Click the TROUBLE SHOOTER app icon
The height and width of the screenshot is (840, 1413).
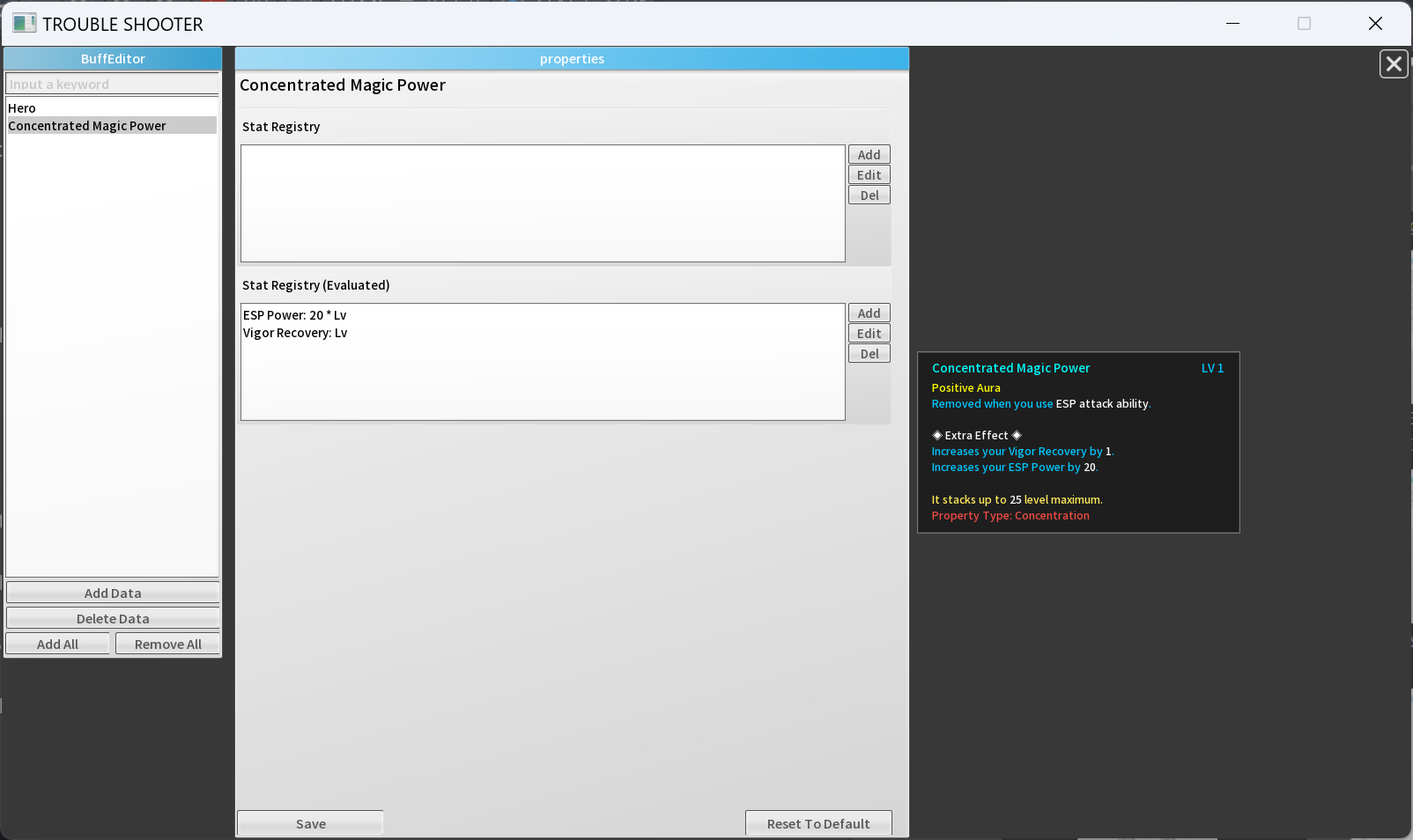[25, 24]
